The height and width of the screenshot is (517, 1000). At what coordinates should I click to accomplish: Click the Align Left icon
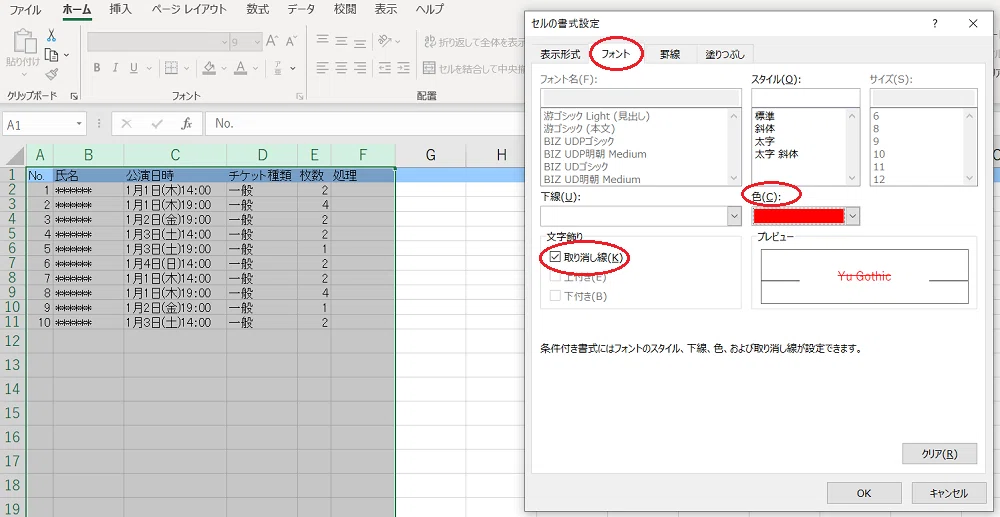pyautogui.click(x=323, y=68)
